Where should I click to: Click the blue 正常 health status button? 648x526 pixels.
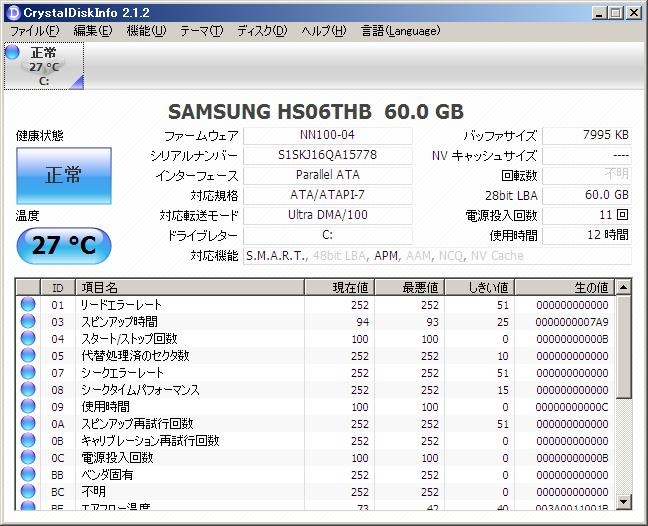coord(64,176)
